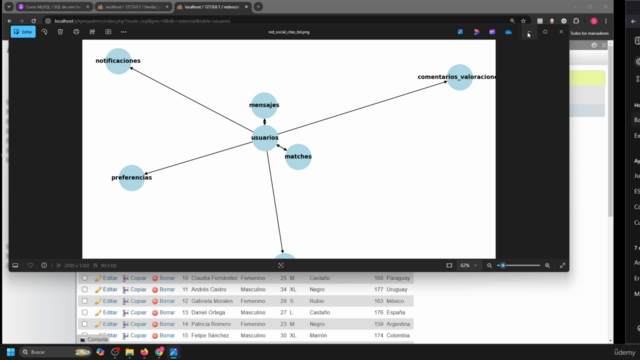Click the Editar button in Photos viewer
The height and width of the screenshot is (360, 640).
click(x=23, y=32)
